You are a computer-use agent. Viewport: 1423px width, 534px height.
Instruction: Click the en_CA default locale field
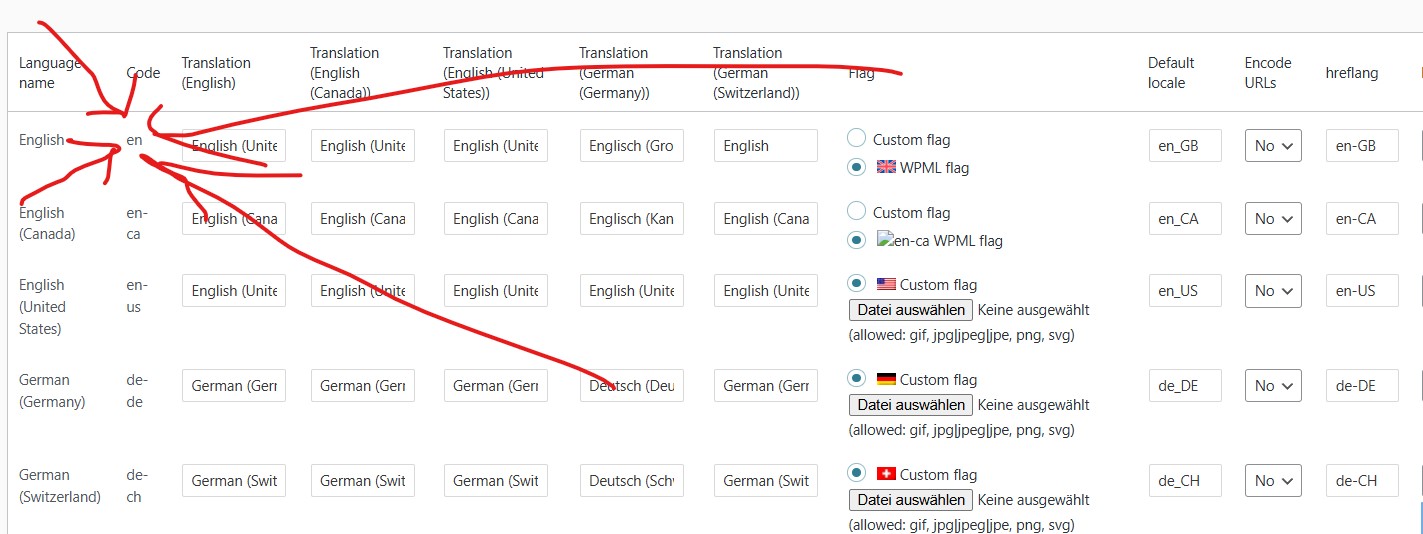pyautogui.click(x=1185, y=219)
